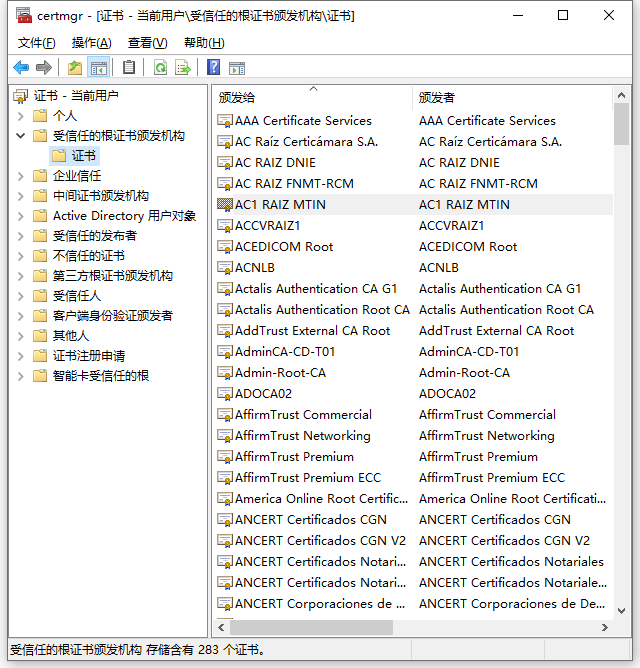Expand Active Directory 用户对象 node

(20, 216)
